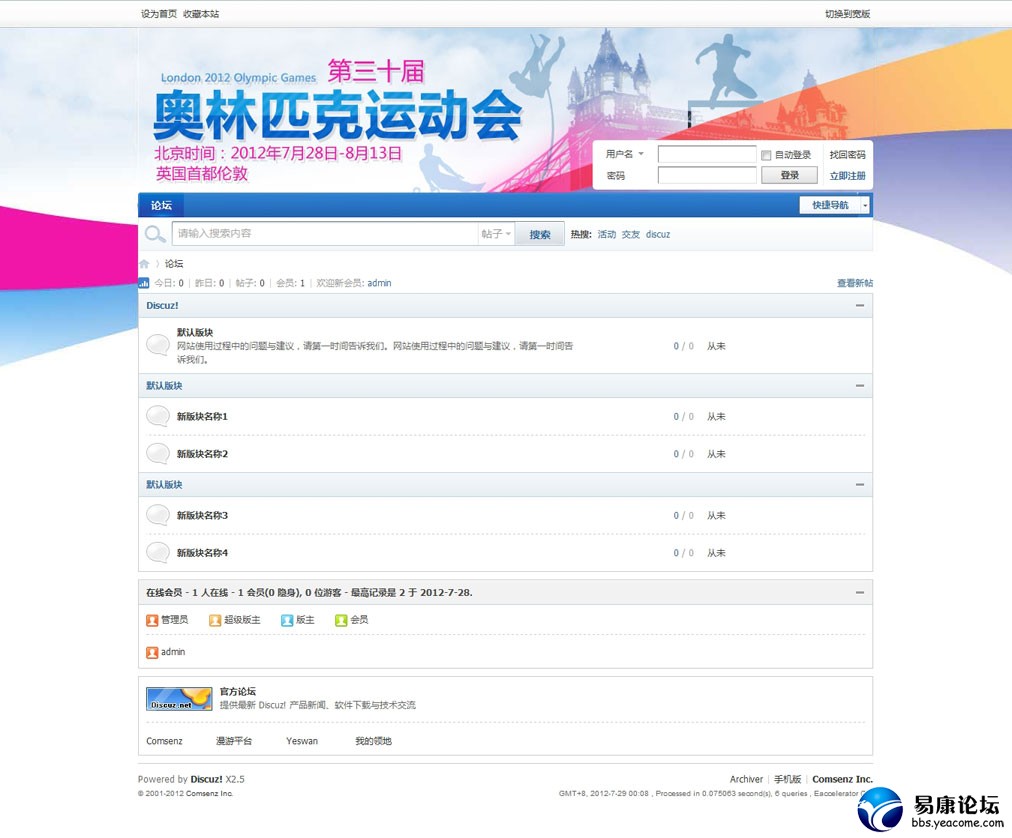Click the speech bubble icon for 新版块名称4
Image resolution: width=1012 pixels, height=838 pixels.
[158, 553]
